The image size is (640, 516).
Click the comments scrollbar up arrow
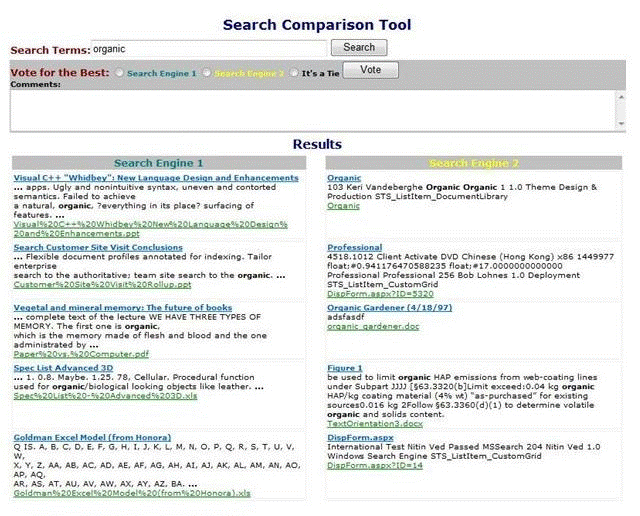[621, 97]
